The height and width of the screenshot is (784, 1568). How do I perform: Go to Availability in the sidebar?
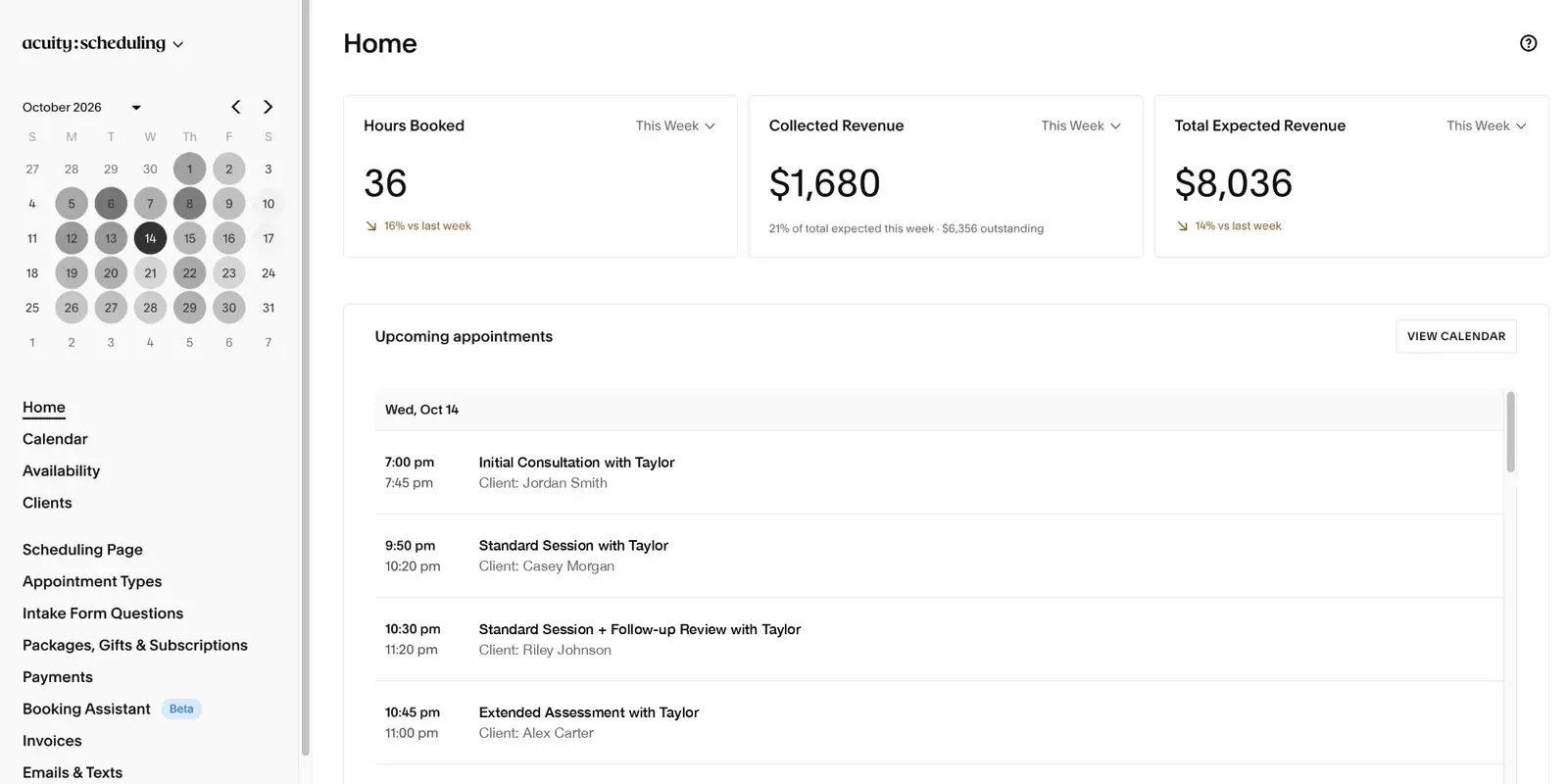point(61,470)
